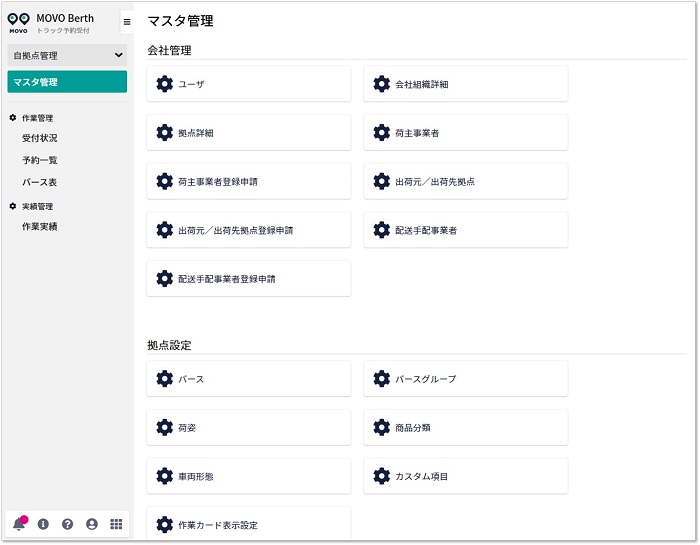Click gear icon beside 荷主事業者登録申請
The image size is (700, 545).
point(165,181)
